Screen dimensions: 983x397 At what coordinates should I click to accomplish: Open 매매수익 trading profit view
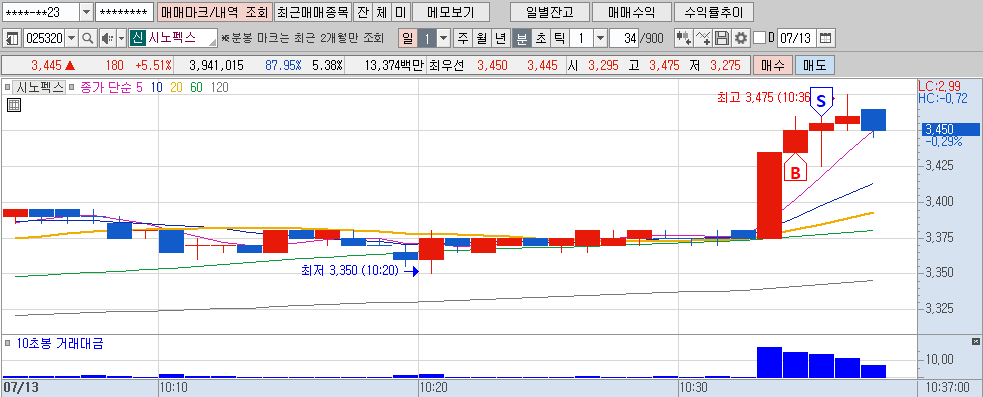pos(631,12)
